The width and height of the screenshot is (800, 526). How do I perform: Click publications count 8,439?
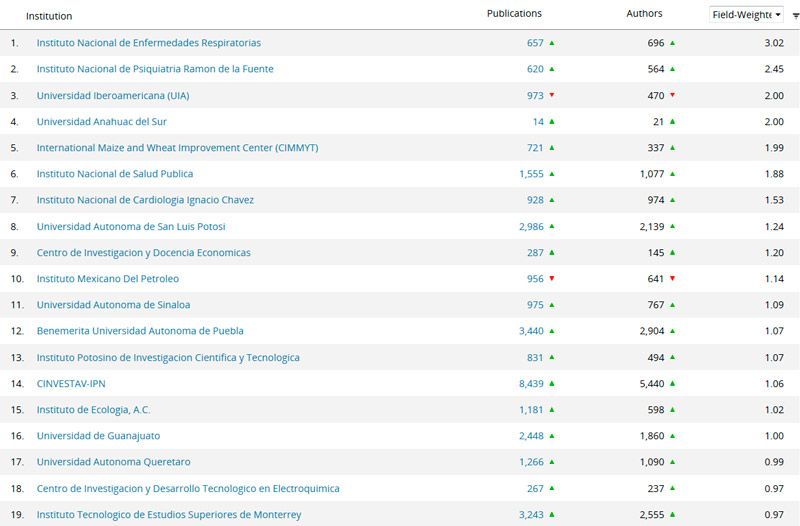[532, 384]
